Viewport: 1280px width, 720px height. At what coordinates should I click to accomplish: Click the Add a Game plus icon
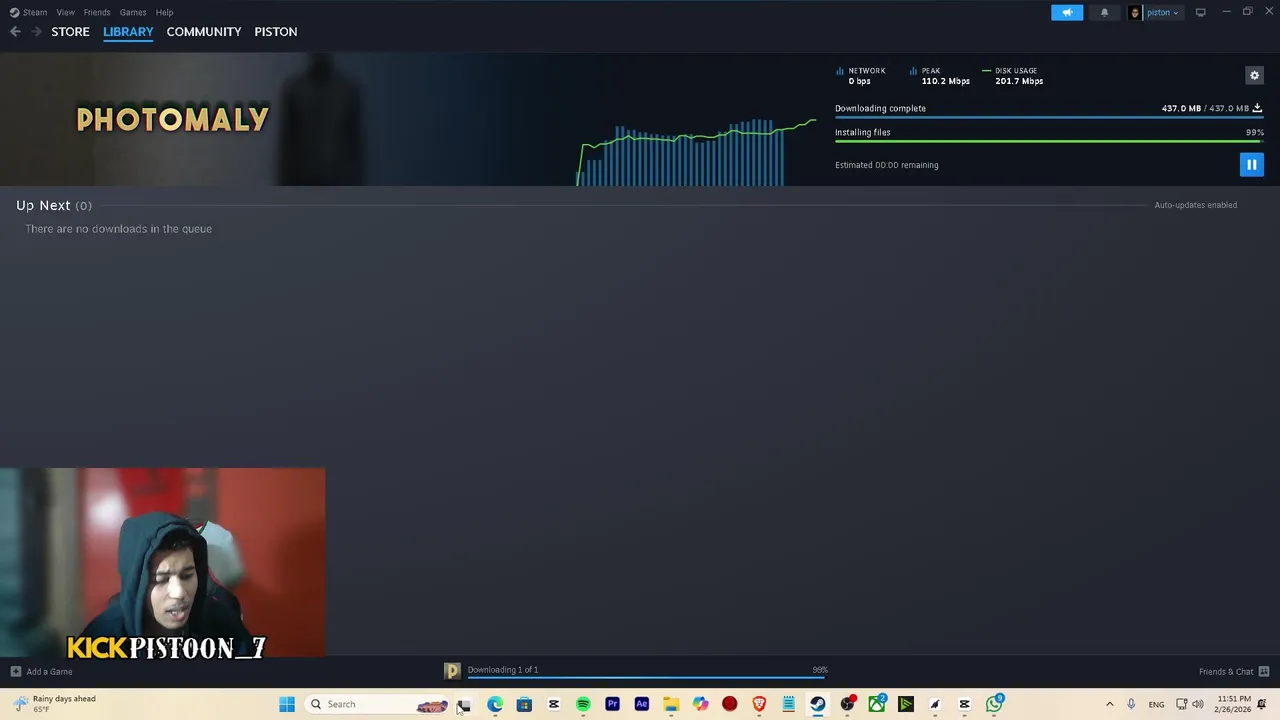coord(15,672)
